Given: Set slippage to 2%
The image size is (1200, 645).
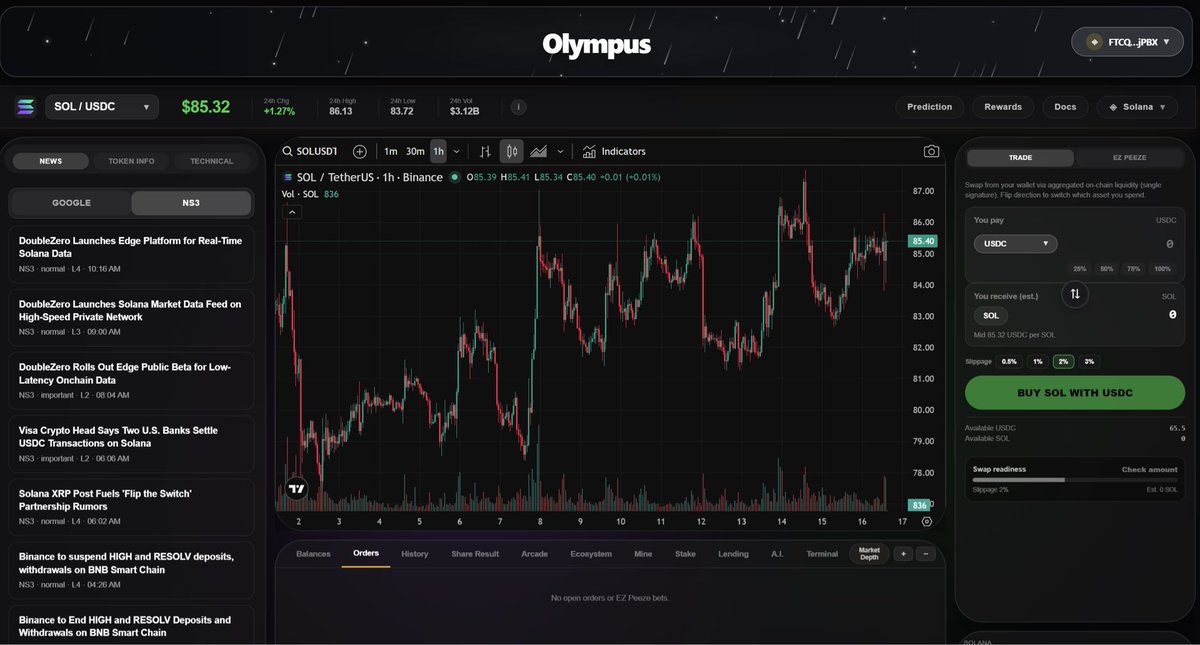Looking at the screenshot, I should 1063,361.
